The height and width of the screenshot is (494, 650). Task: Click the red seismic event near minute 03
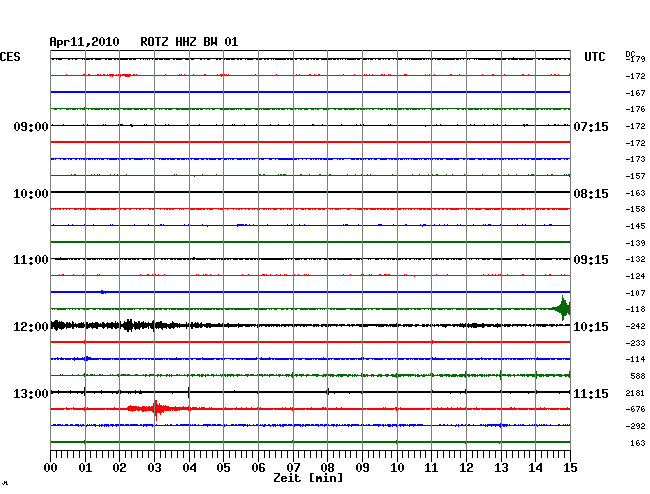coord(156,409)
